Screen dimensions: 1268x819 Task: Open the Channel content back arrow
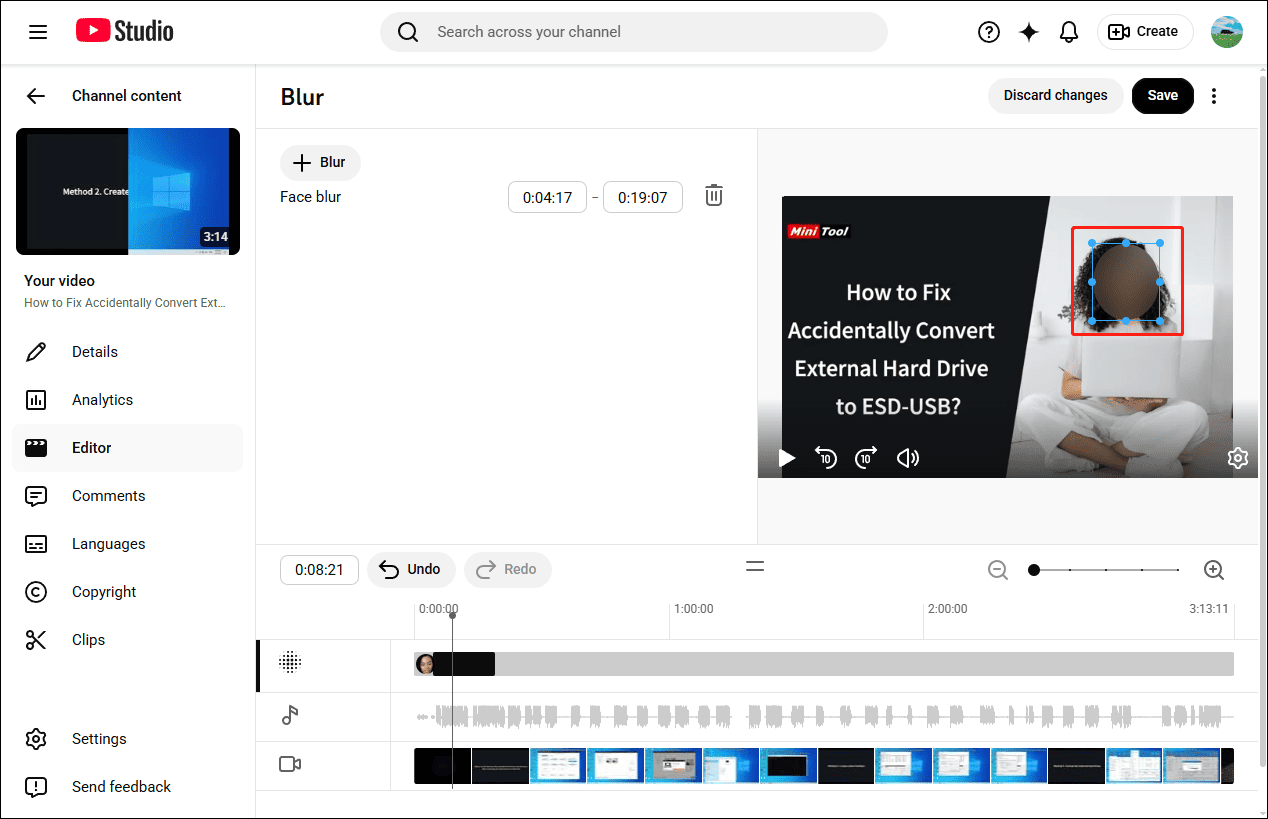(36, 96)
